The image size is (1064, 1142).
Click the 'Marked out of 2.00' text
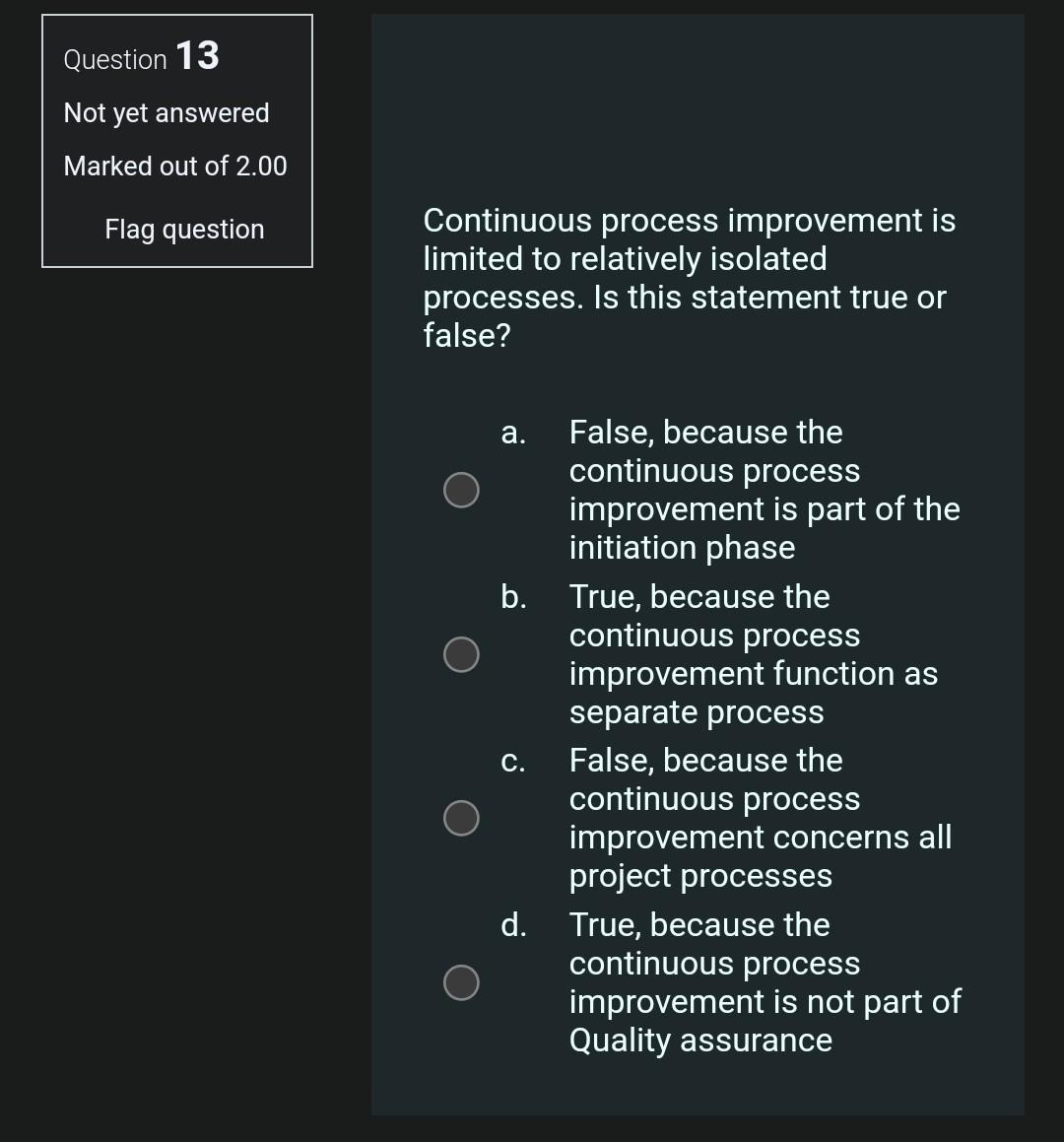click(x=174, y=167)
